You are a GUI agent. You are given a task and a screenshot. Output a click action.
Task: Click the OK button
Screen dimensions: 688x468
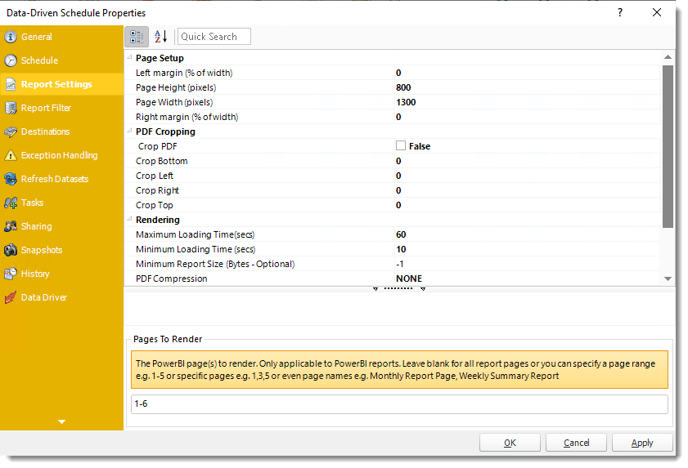[x=510, y=443]
